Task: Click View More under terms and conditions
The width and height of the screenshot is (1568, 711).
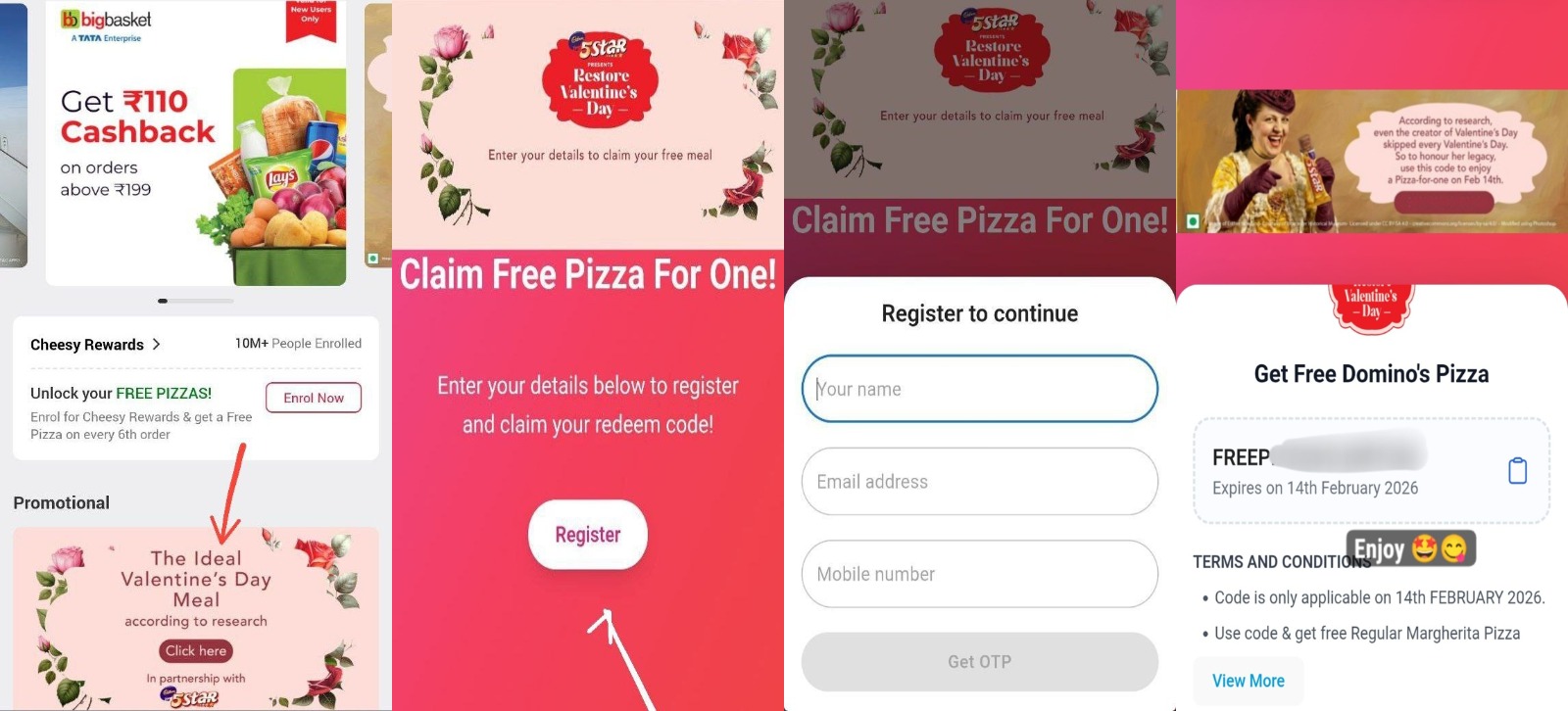Action: [x=1248, y=681]
